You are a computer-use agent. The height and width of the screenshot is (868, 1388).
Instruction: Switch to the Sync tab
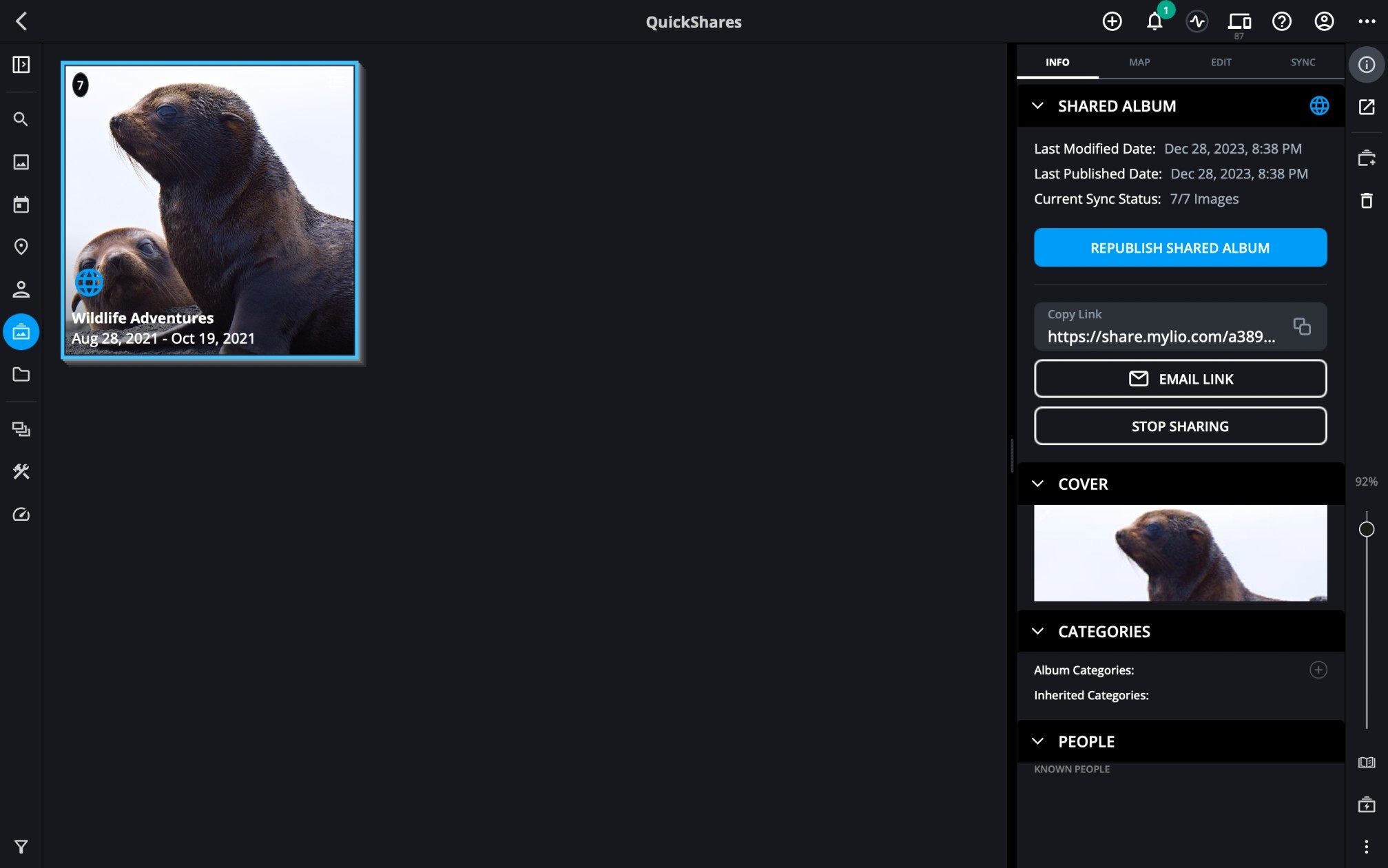(1302, 62)
